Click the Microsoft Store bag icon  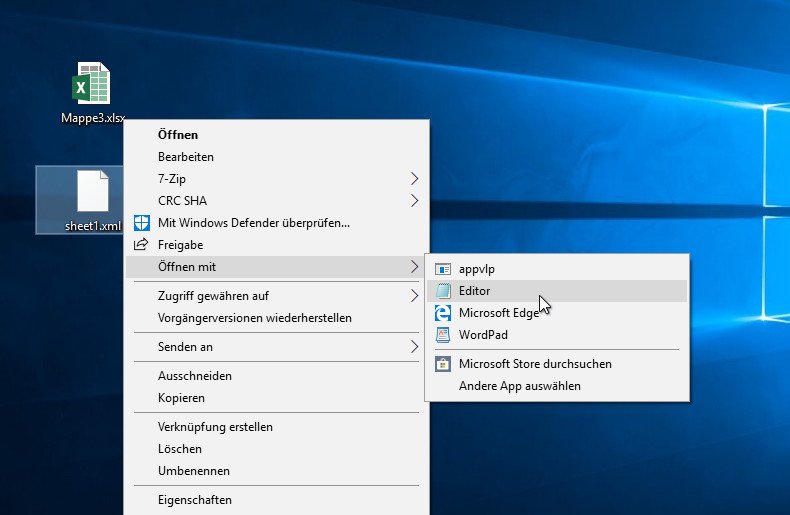coord(443,364)
